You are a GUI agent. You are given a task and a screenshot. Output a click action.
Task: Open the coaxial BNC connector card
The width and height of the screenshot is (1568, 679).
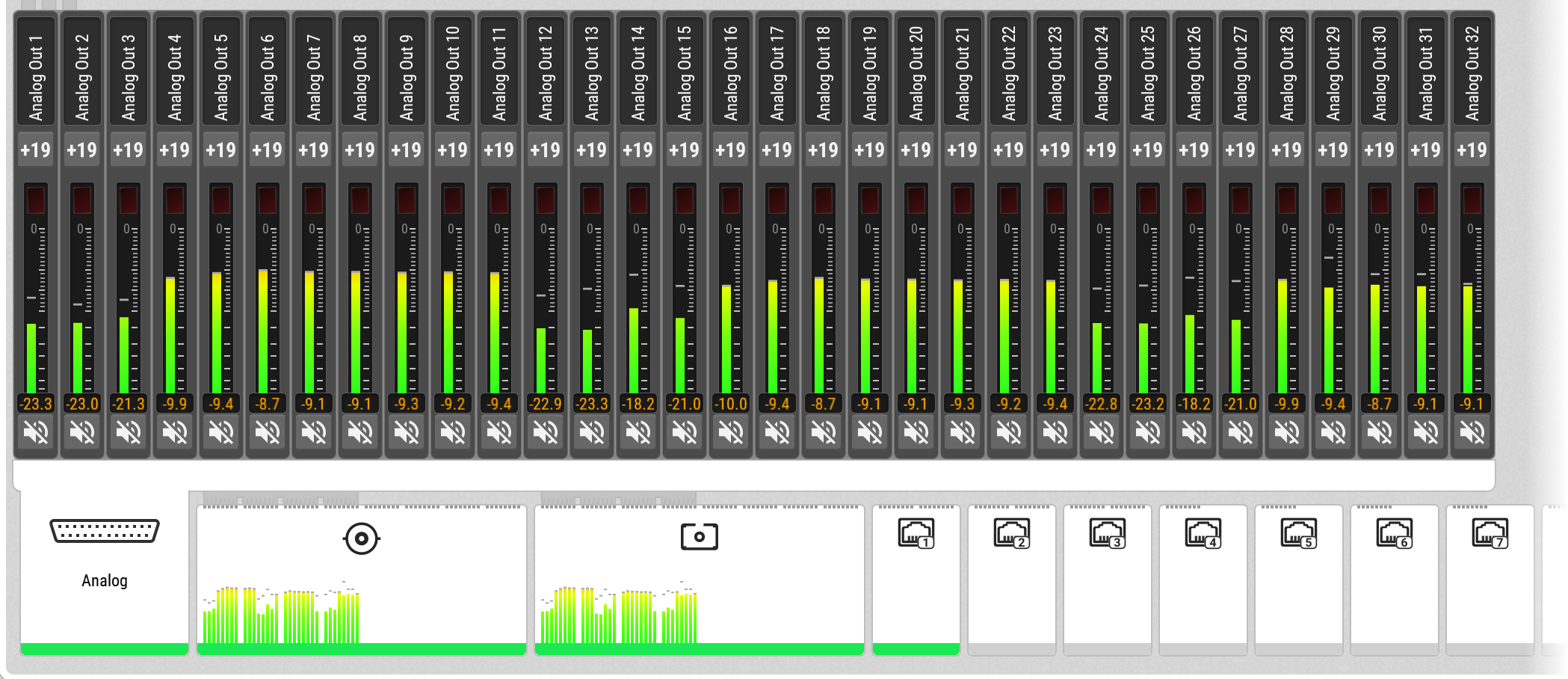point(362,576)
